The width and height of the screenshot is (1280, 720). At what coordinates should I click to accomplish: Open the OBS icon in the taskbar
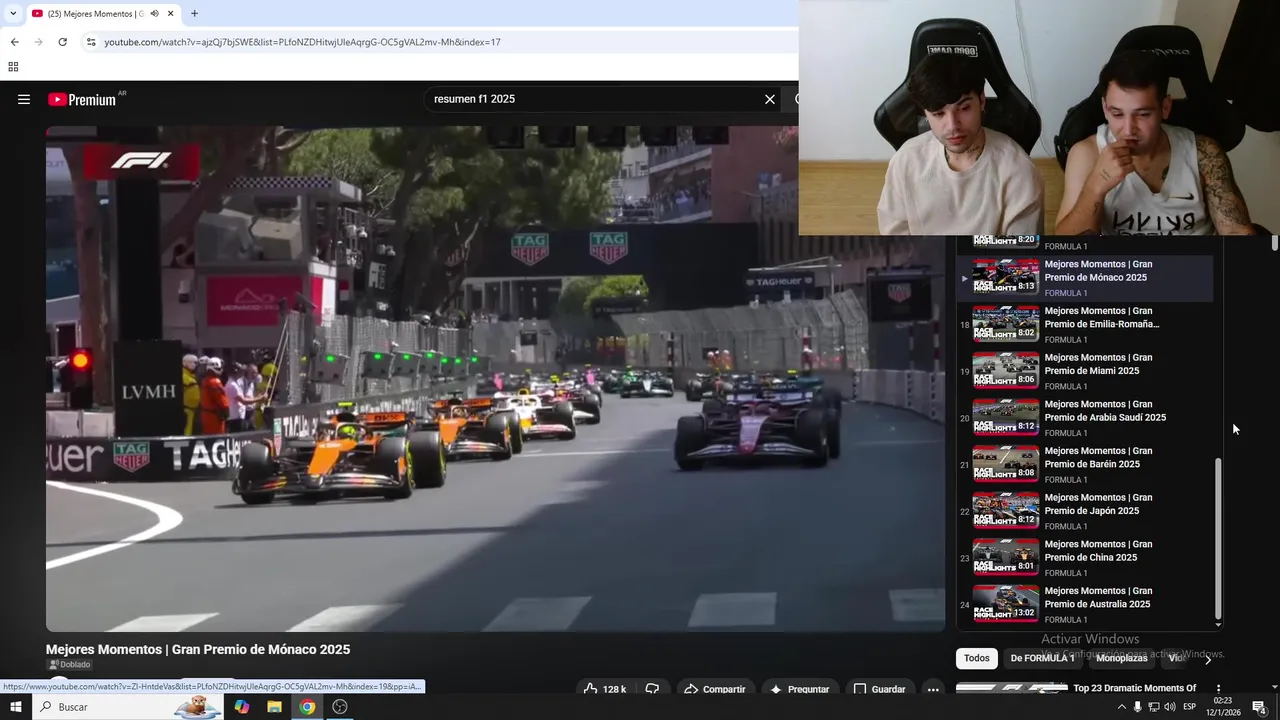340,707
